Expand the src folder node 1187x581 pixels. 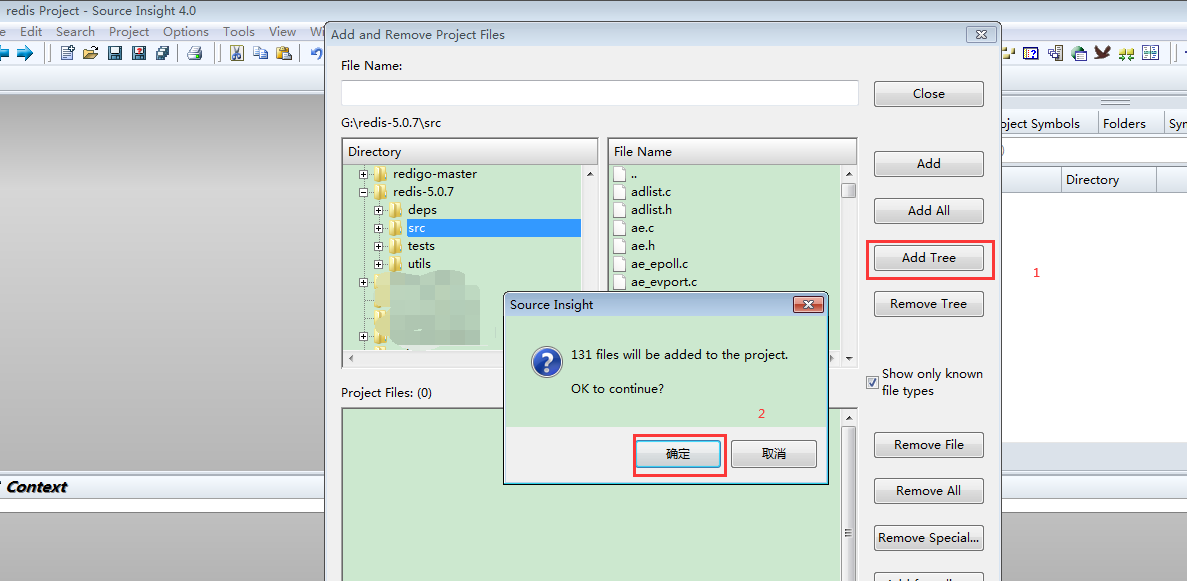pyautogui.click(x=379, y=228)
